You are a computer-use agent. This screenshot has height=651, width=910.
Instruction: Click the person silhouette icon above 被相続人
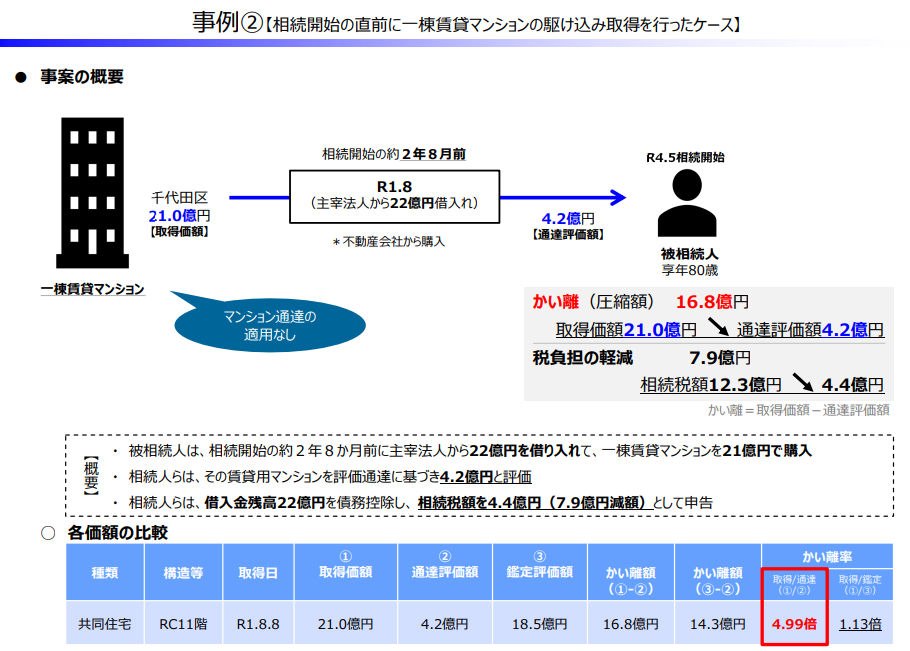click(x=688, y=203)
